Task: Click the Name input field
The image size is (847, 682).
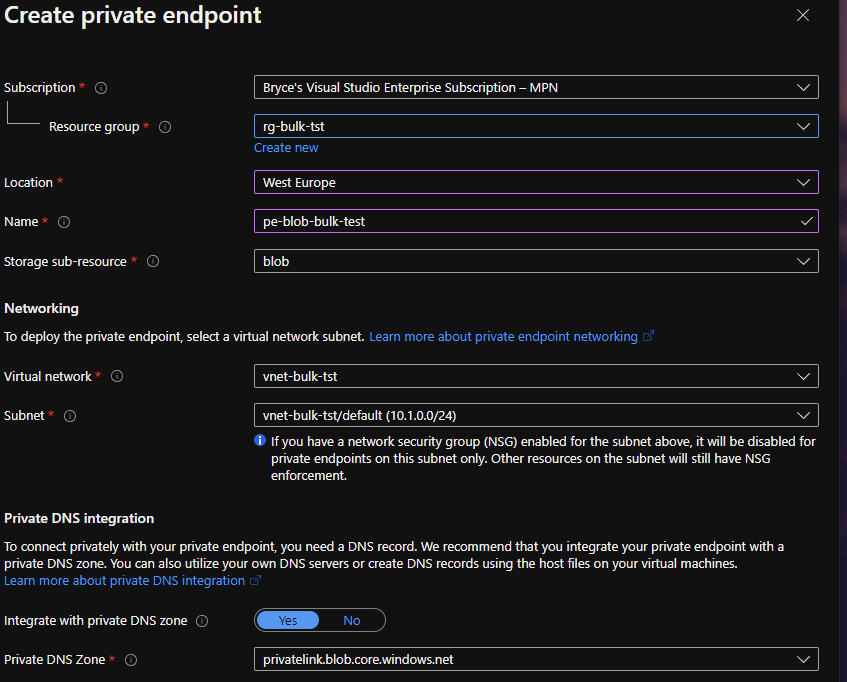Action: click(x=528, y=222)
